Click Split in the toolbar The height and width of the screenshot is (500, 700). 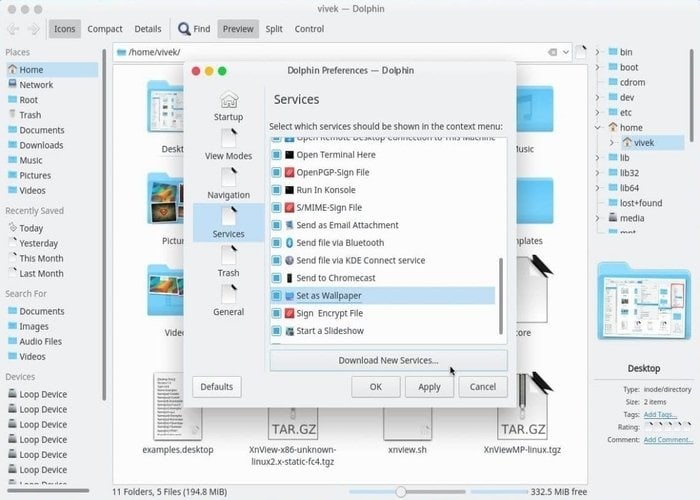pyautogui.click(x=274, y=29)
